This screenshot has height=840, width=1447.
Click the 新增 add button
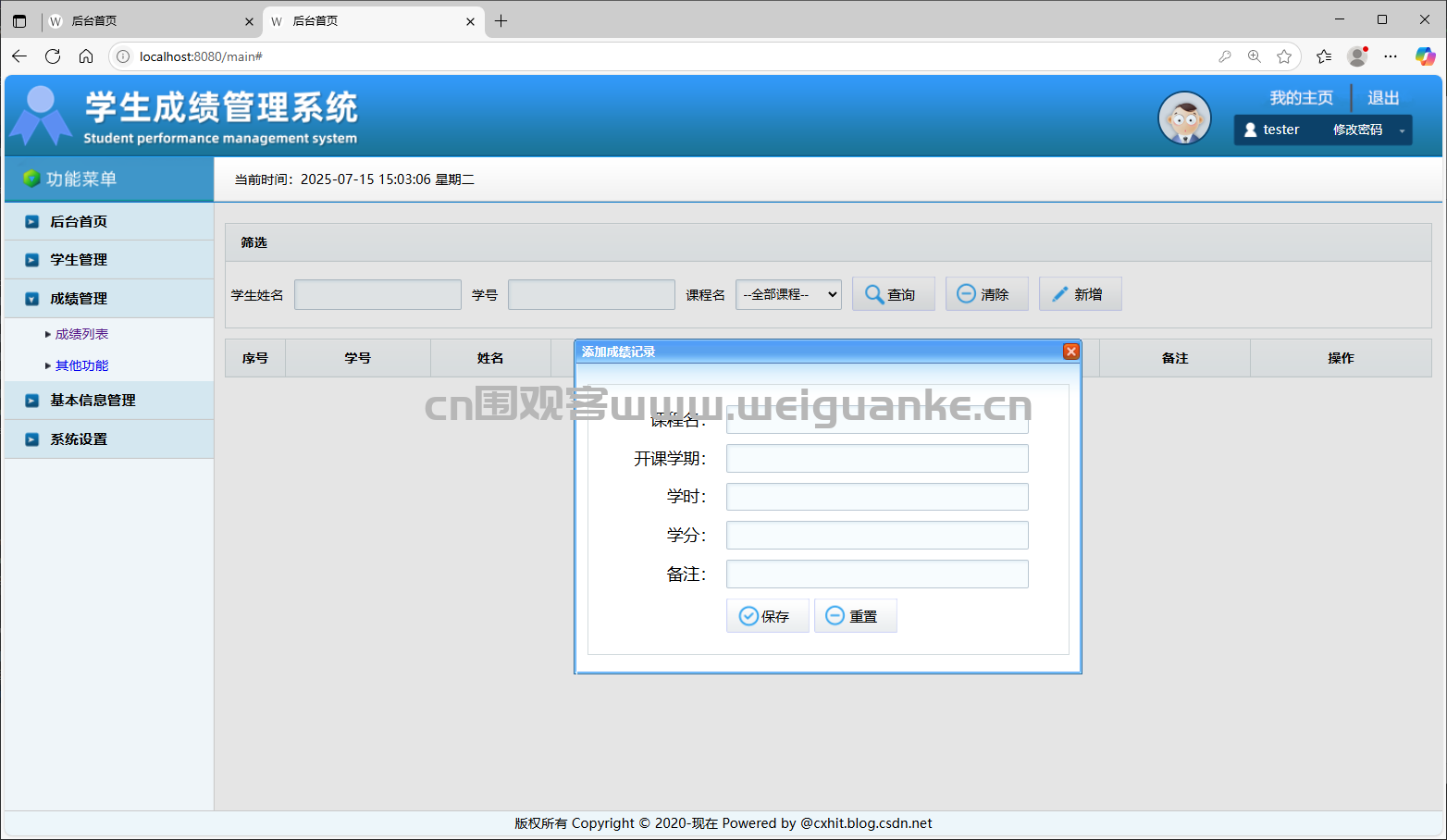pos(1081,294)
